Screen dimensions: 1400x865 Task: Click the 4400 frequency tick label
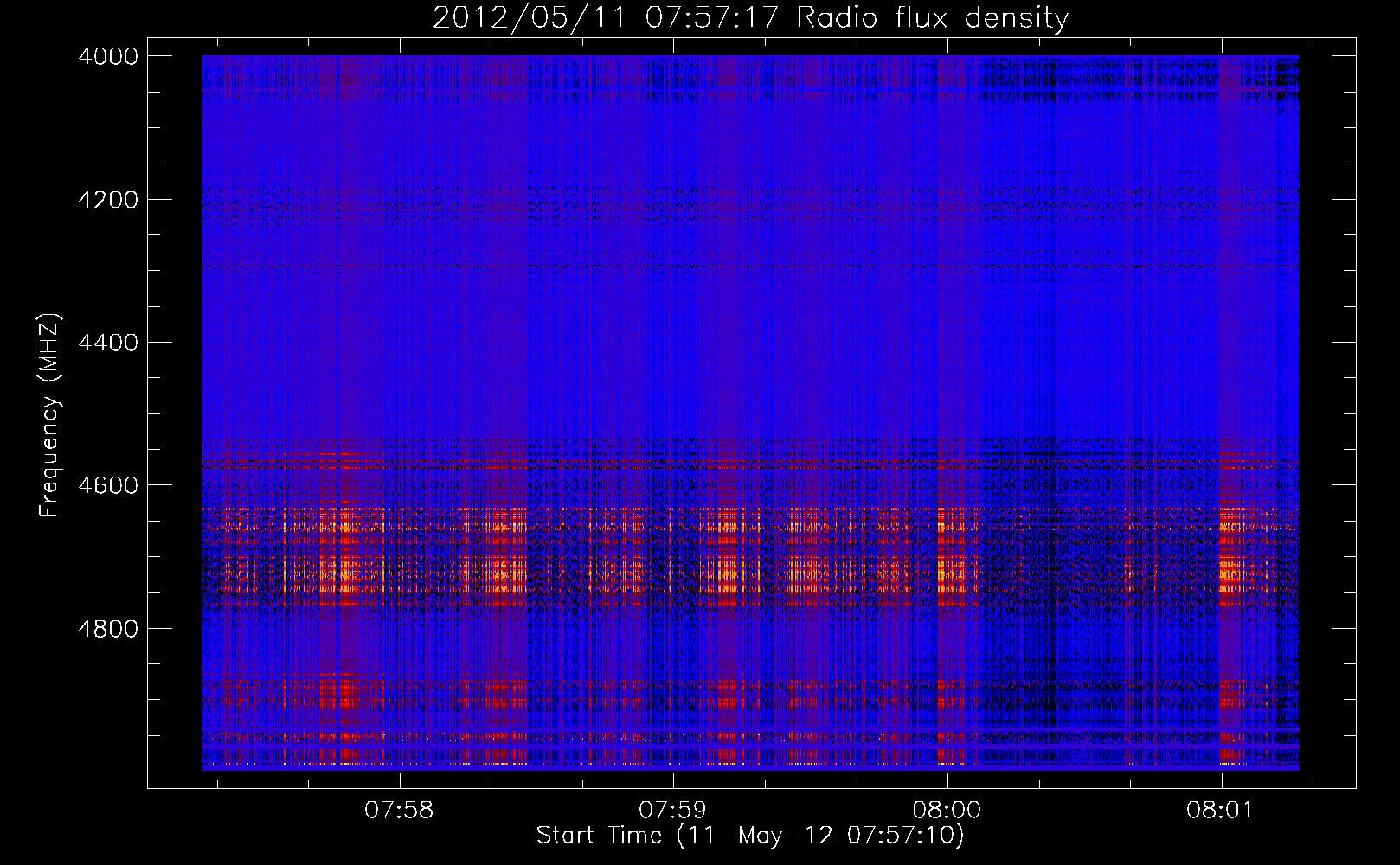pos(108,343)
